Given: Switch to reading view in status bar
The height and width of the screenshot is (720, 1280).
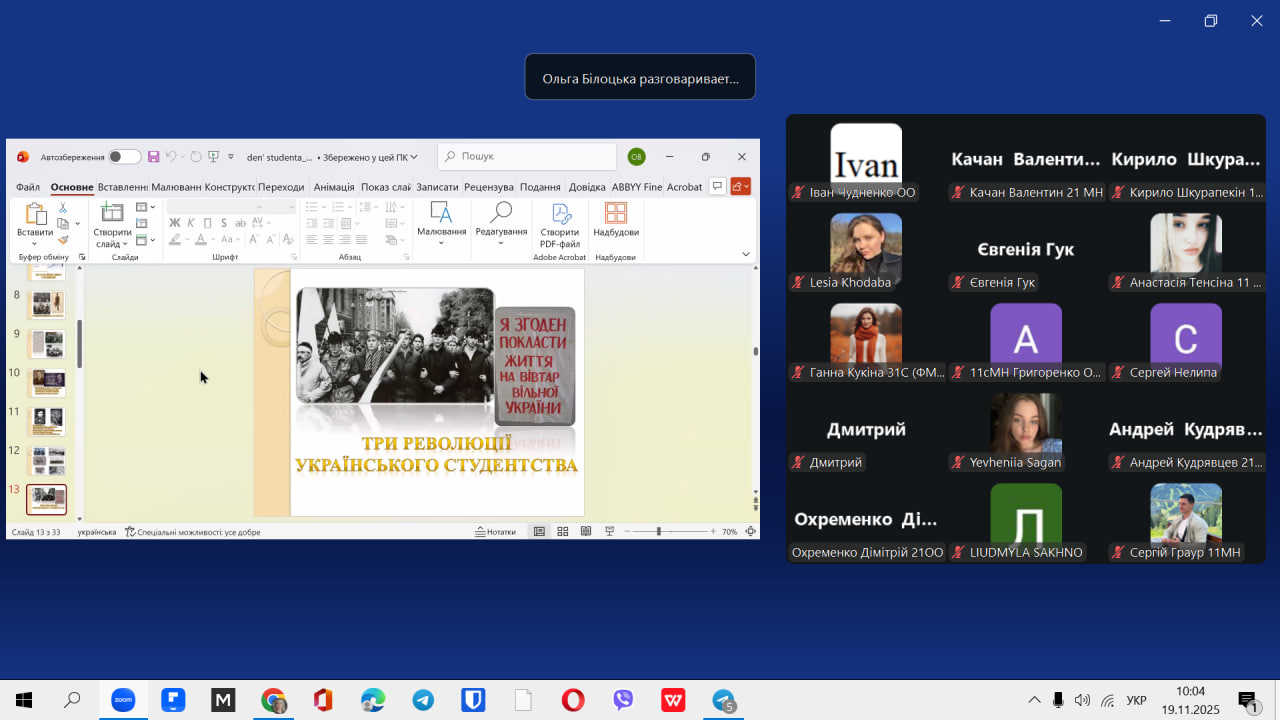Looking at the screenshot, I should coord(586,532).
